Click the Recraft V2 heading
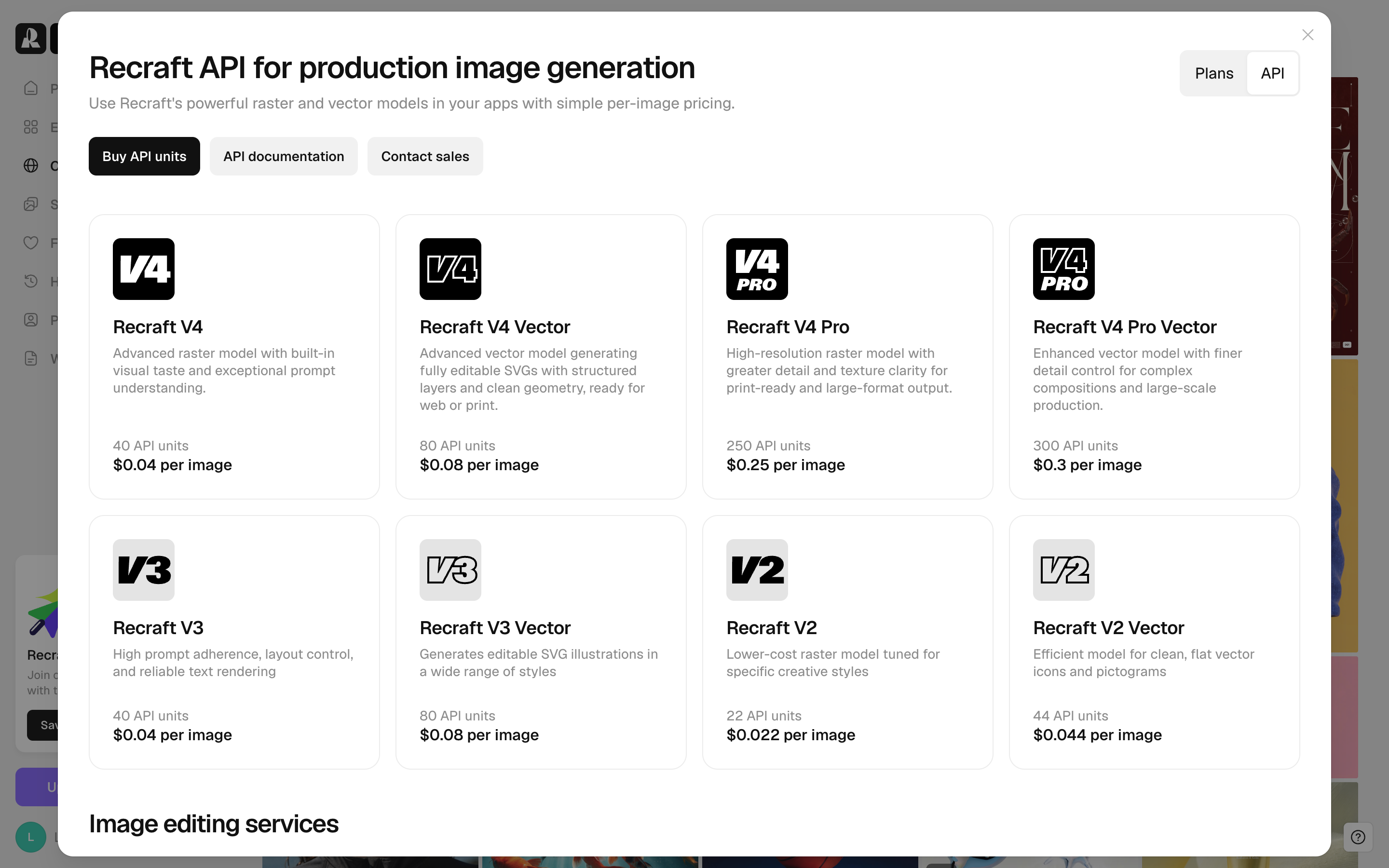1389x868 pixels. [x=771, y=627]
